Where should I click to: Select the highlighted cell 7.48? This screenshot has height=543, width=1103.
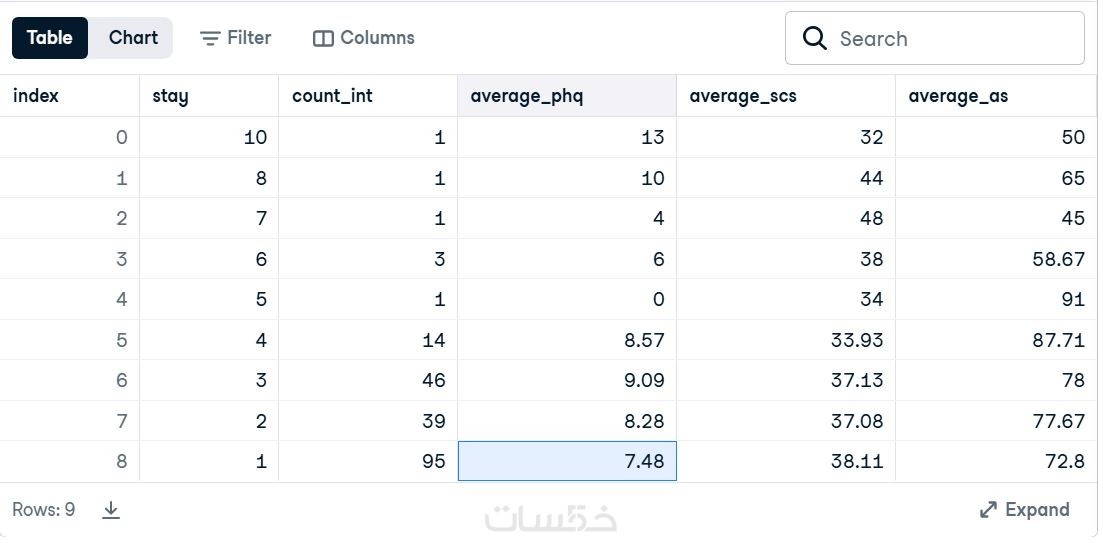(x=567, y=461)
